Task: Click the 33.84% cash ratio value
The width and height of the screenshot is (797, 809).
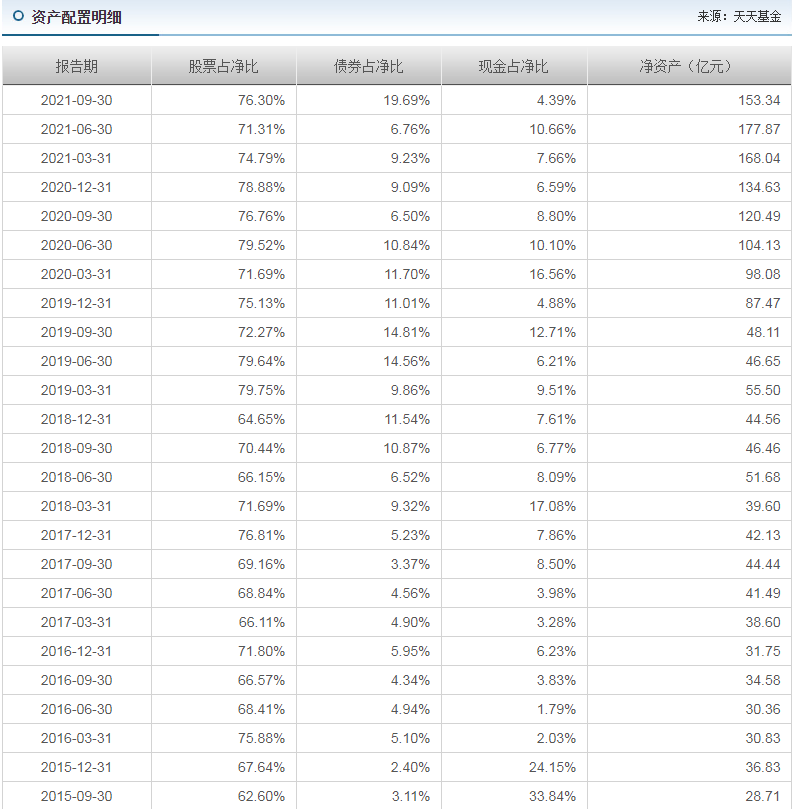Action: [552, 796]
